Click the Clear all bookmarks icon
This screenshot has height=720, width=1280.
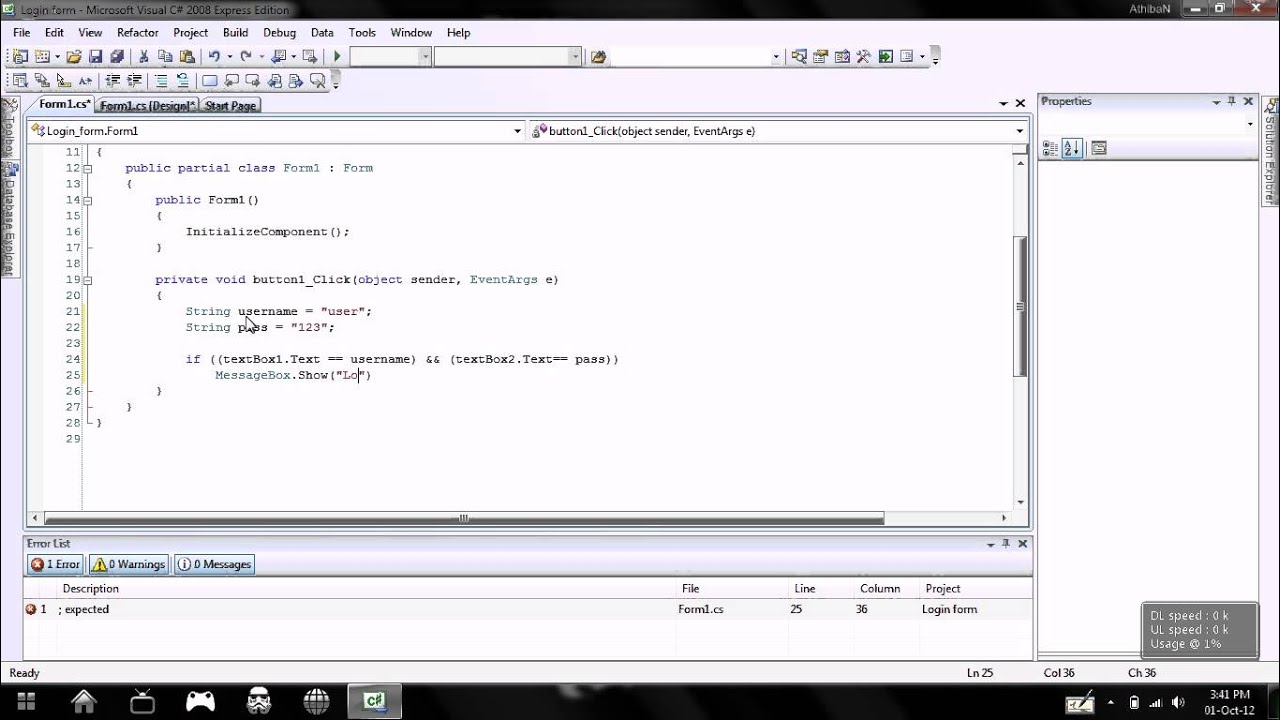318,81
